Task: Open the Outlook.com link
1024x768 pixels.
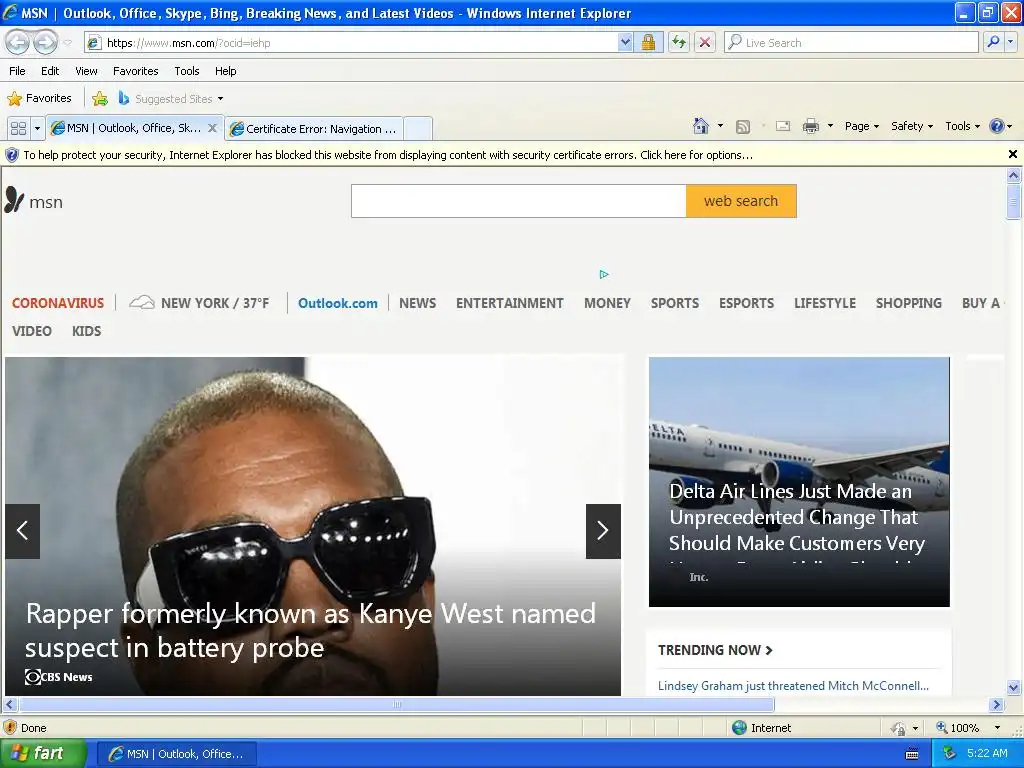Action: [338, 303]
